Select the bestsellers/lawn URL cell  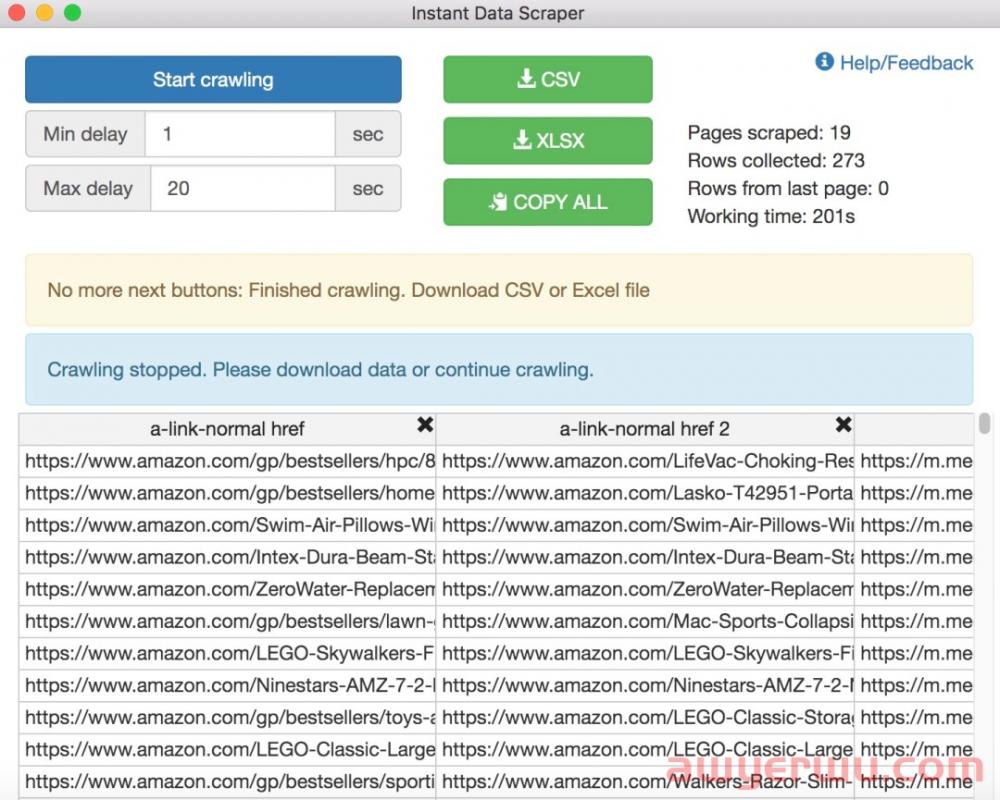(228, 621)
